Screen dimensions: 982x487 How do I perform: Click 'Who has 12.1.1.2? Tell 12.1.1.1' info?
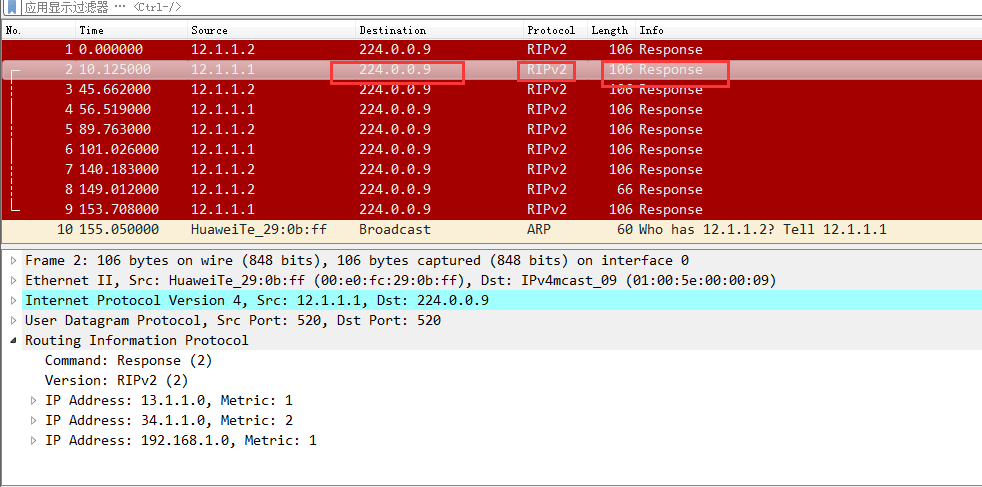tap(763, 230)
